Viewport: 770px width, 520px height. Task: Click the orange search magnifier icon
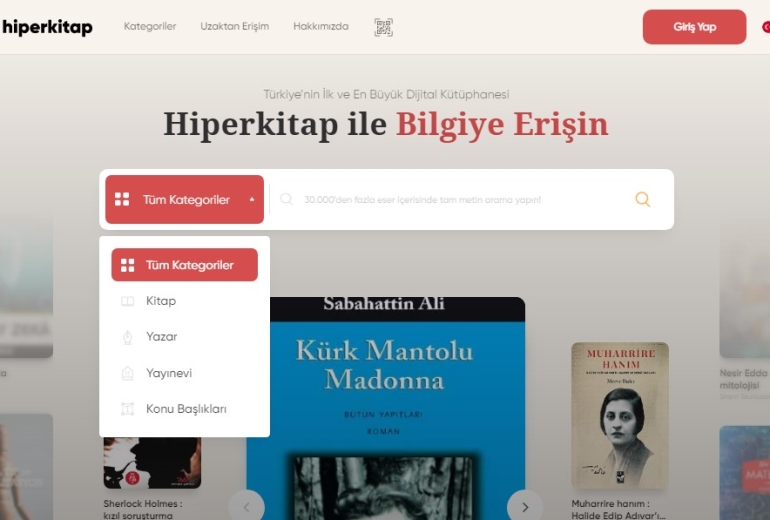point(642,199)
